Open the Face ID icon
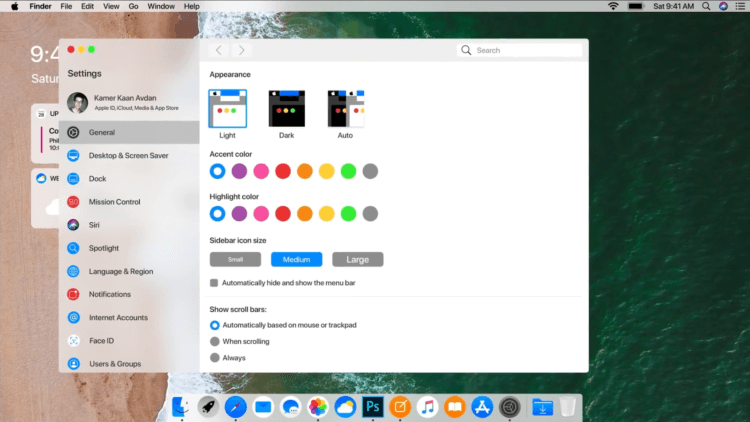Viewport: 750px width, 422px height. (73, 341)
